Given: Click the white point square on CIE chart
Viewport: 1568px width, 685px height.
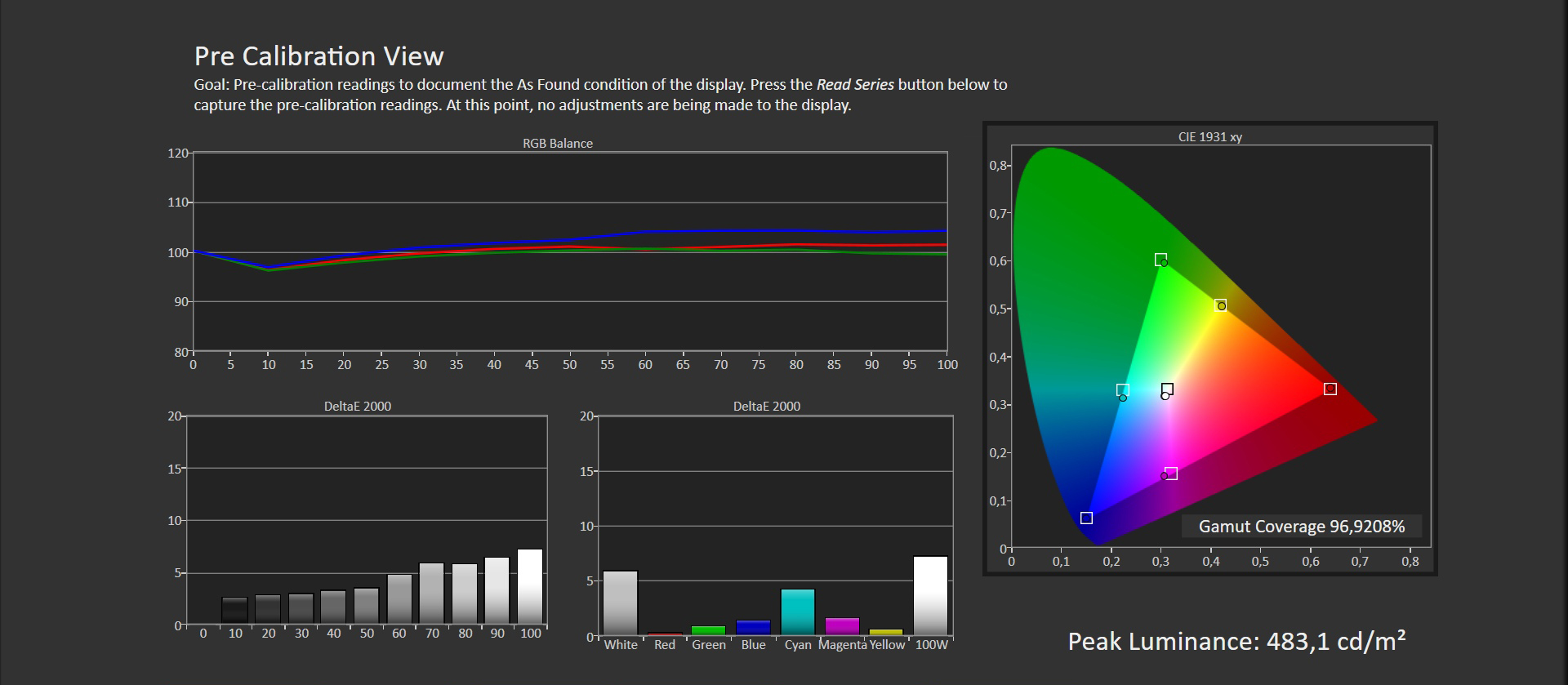Looking at the screenshot, I should coord(1167,389).
